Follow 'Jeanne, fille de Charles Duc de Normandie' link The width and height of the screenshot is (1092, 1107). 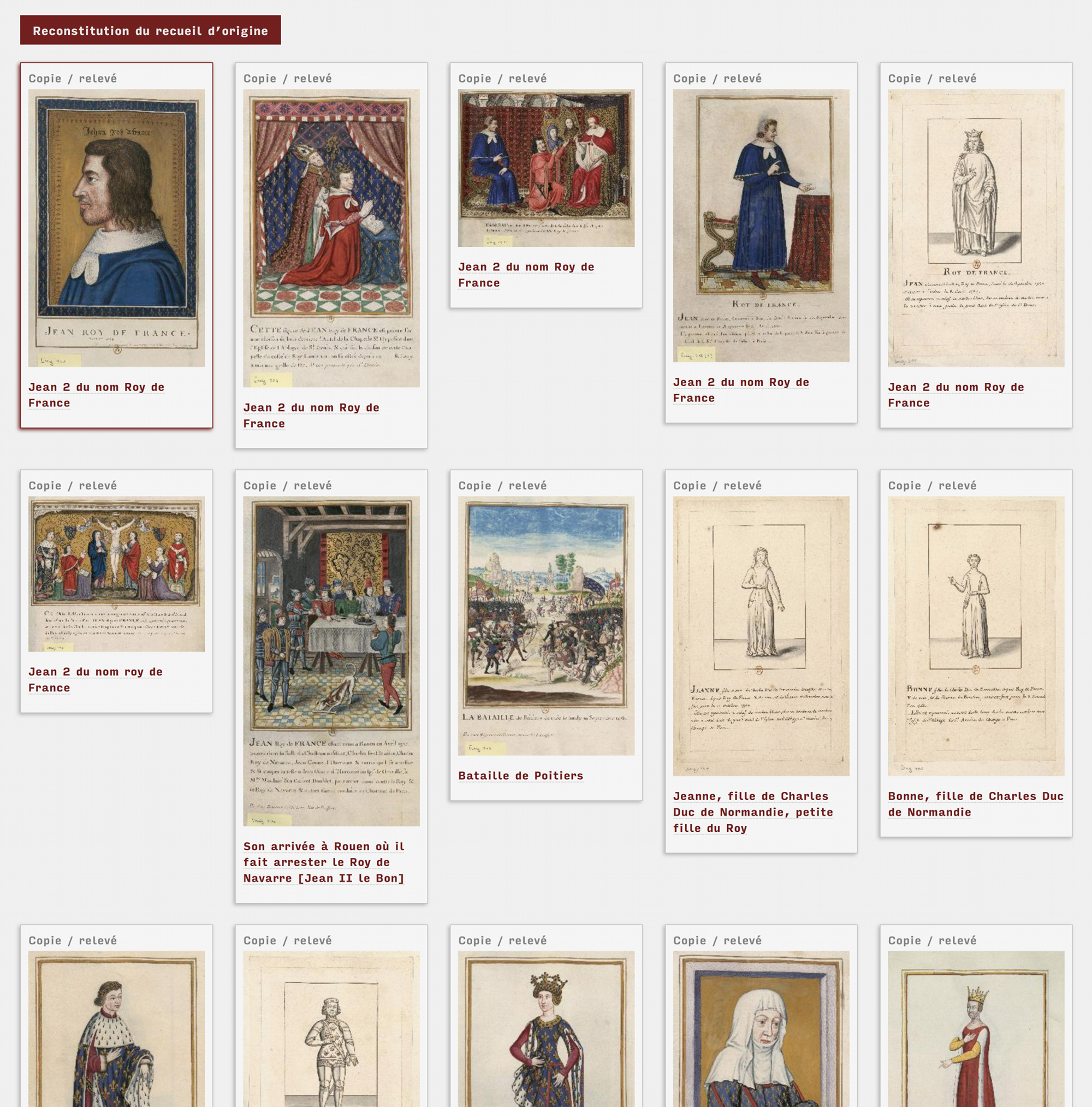[x=753, y=812]
